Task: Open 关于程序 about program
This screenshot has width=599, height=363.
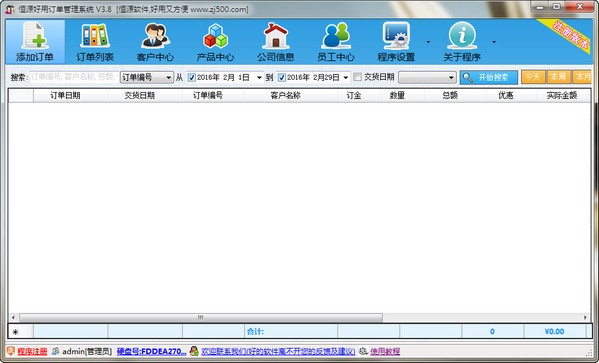Action: coord(462,42)
